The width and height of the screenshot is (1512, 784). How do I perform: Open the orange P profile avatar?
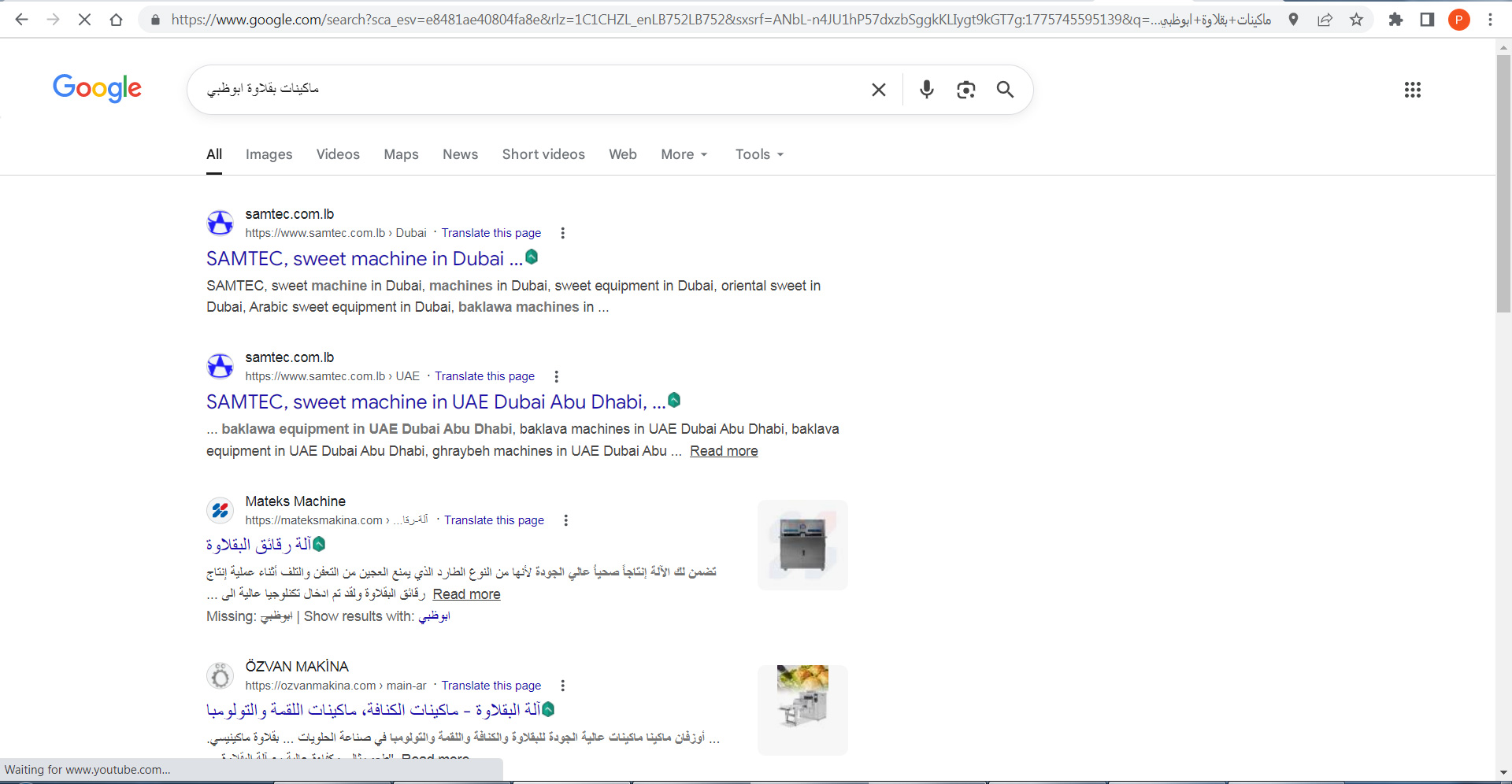(1458, 20)
